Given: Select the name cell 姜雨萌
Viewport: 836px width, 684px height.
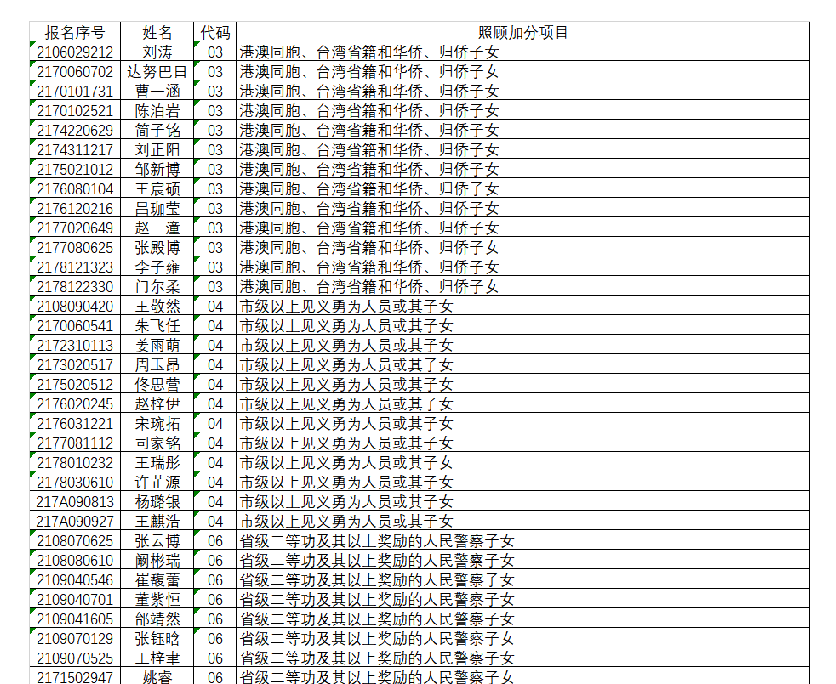Looking at the screenshot, I should [x=157, y=345].
